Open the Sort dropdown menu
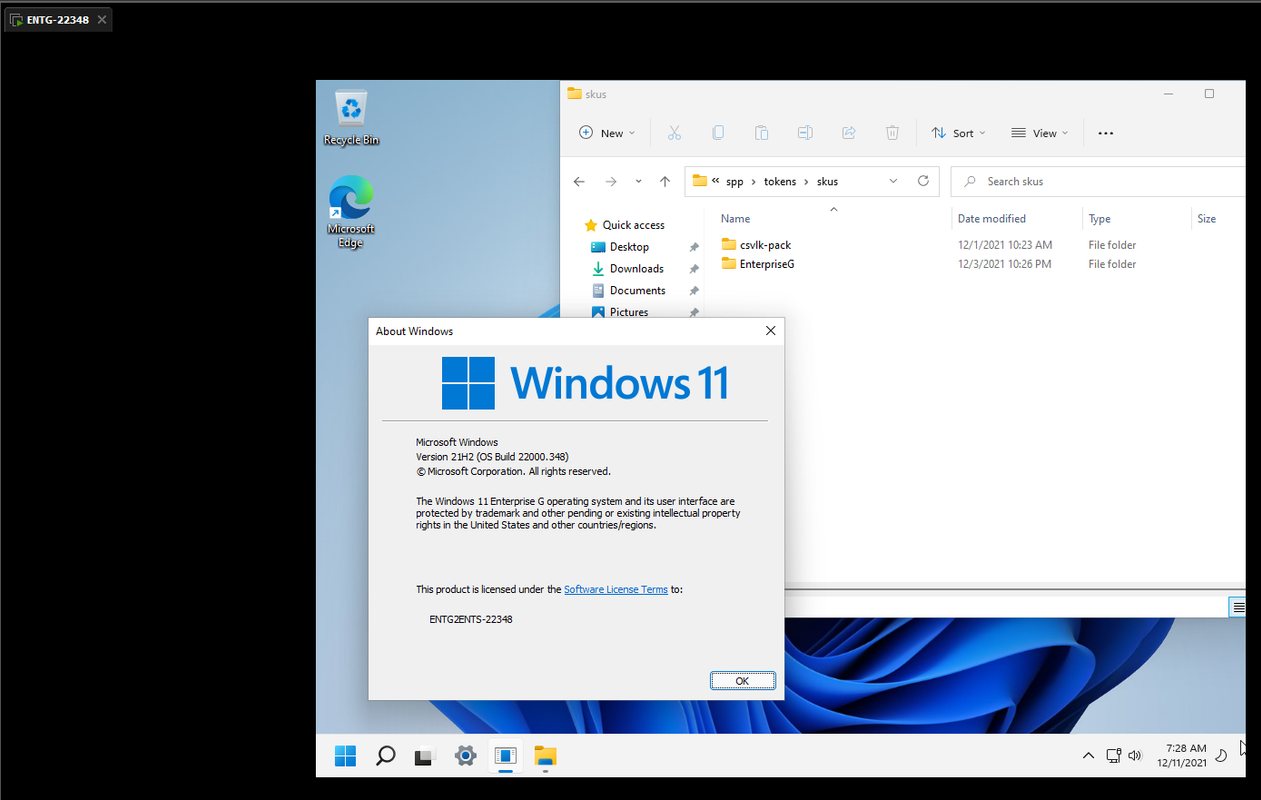Viewport: 1261px width, 800px height. click(x=958, y=133)
